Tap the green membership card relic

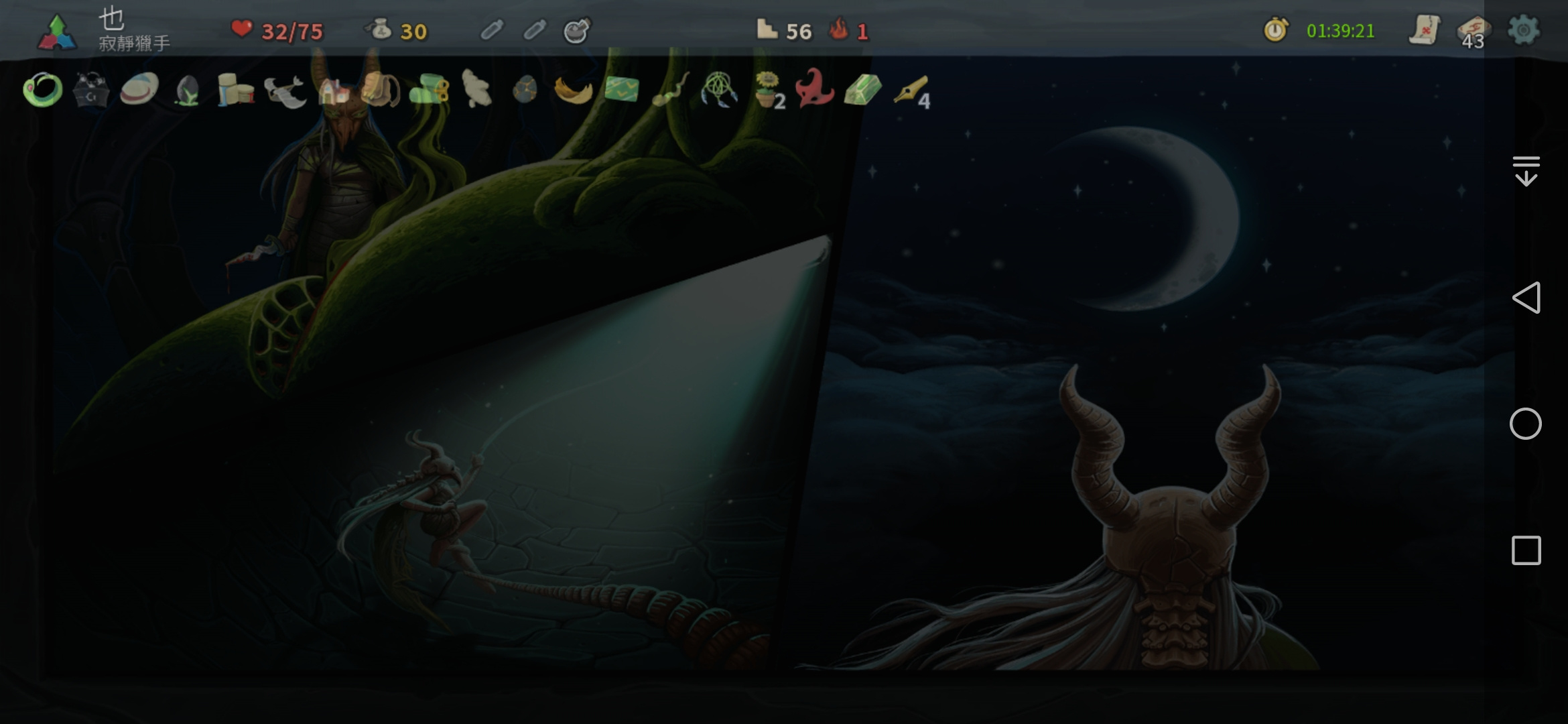[622, 90]
